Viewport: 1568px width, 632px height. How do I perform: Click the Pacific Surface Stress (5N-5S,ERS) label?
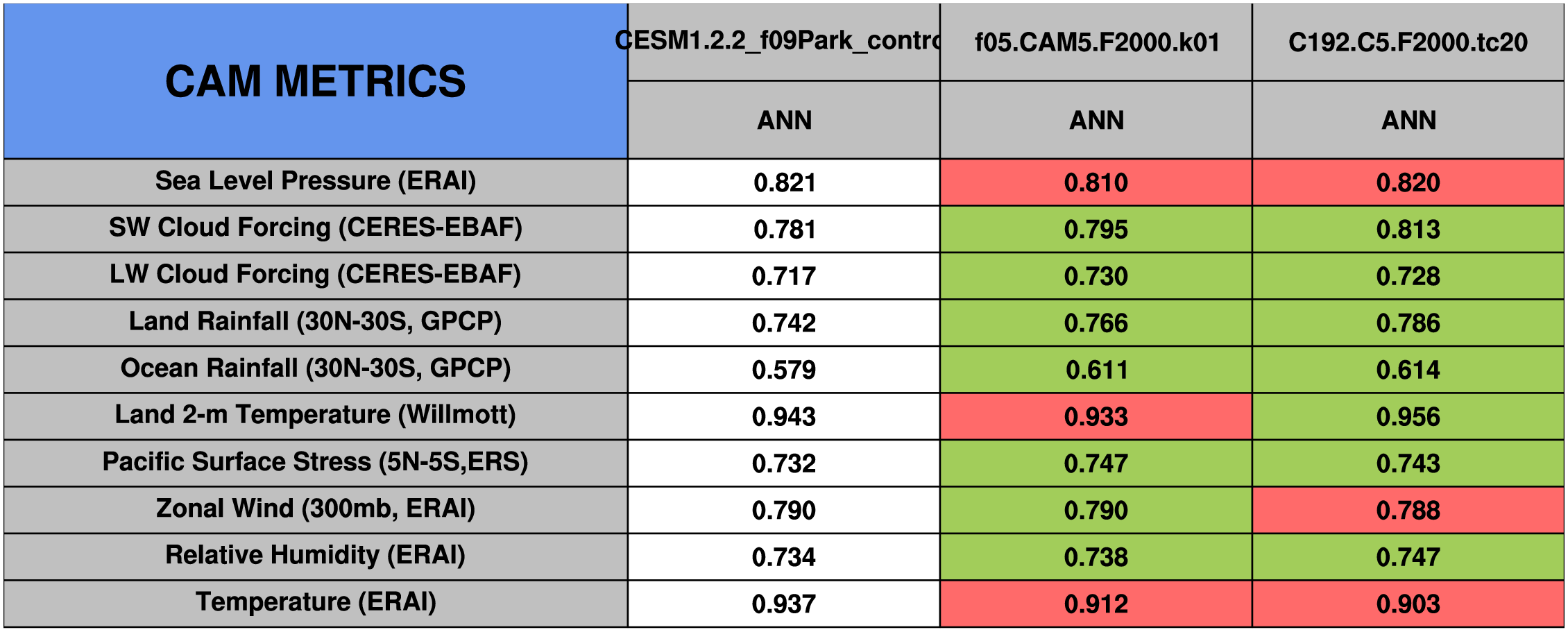[315, 462]
